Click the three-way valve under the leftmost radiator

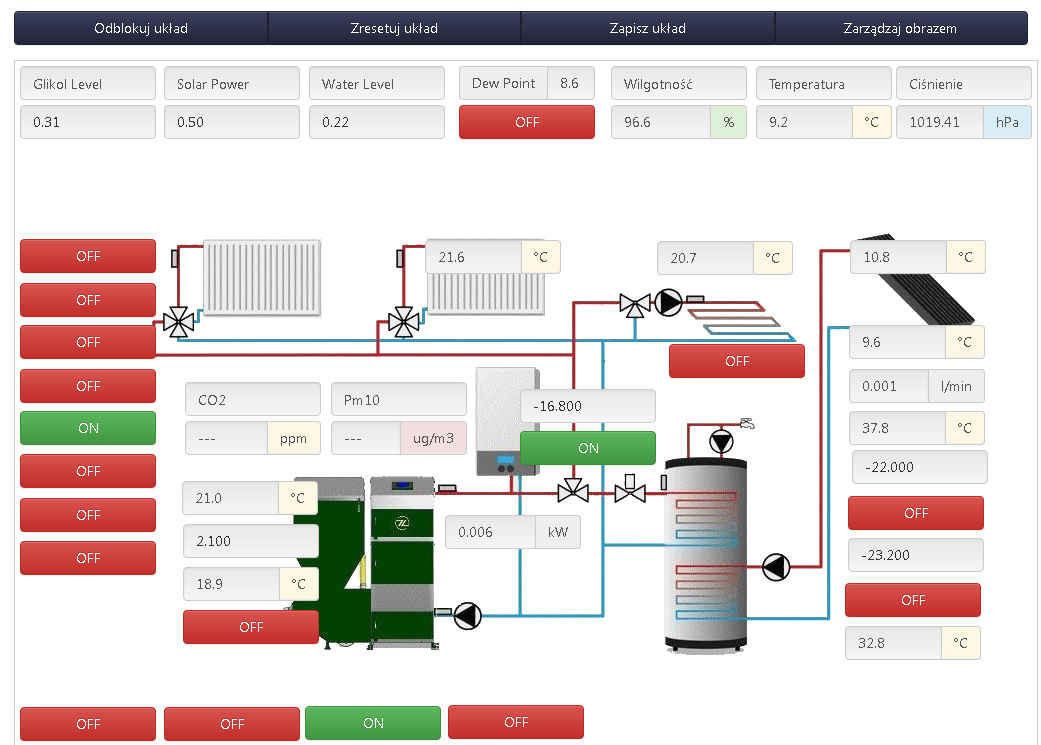click(x=178, y=322)
